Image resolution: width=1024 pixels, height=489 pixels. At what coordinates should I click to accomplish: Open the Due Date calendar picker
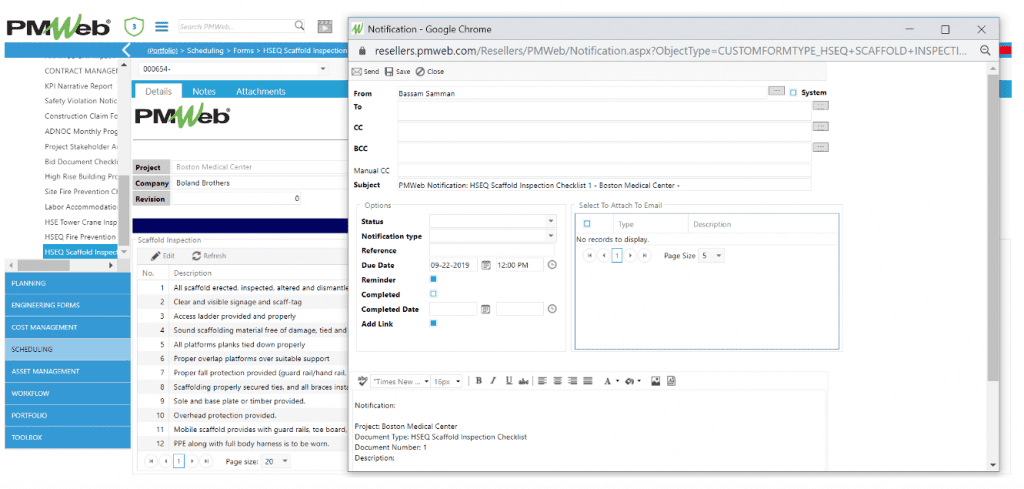[486, 265]
